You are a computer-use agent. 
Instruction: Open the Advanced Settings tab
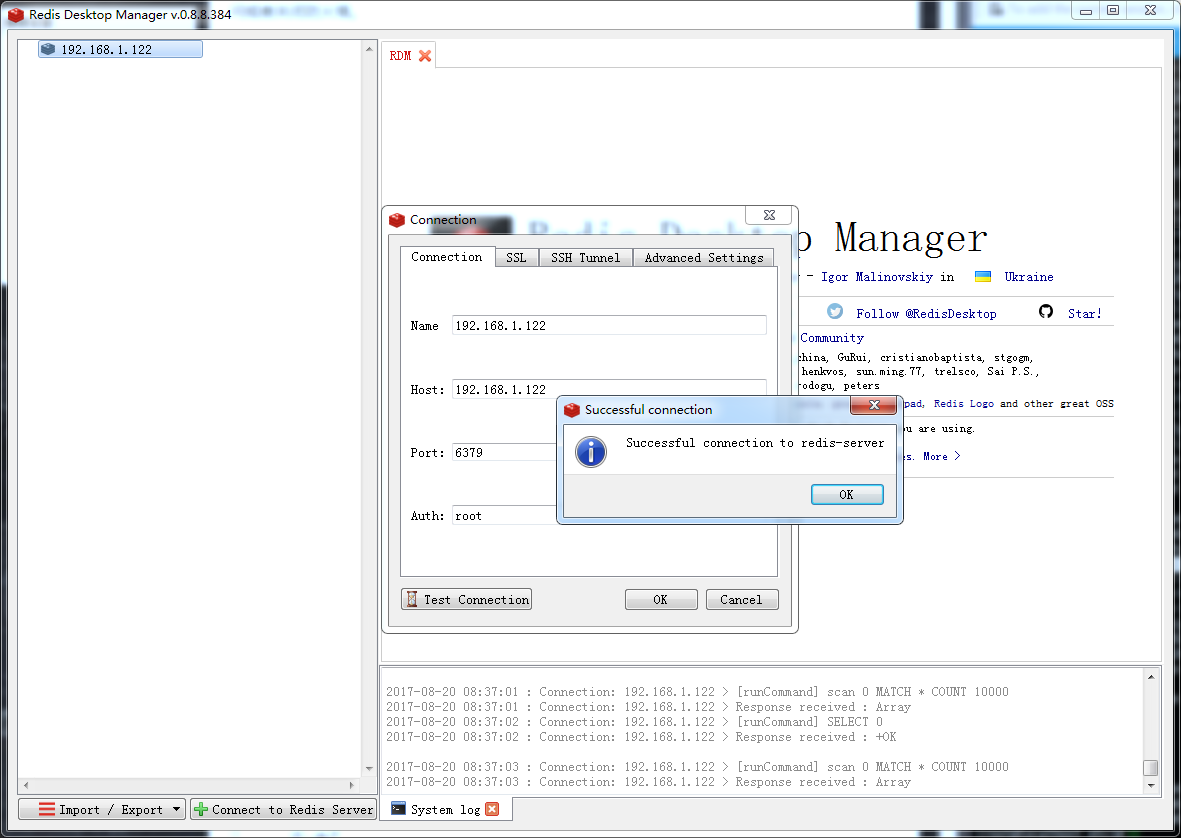coord(703,257)
